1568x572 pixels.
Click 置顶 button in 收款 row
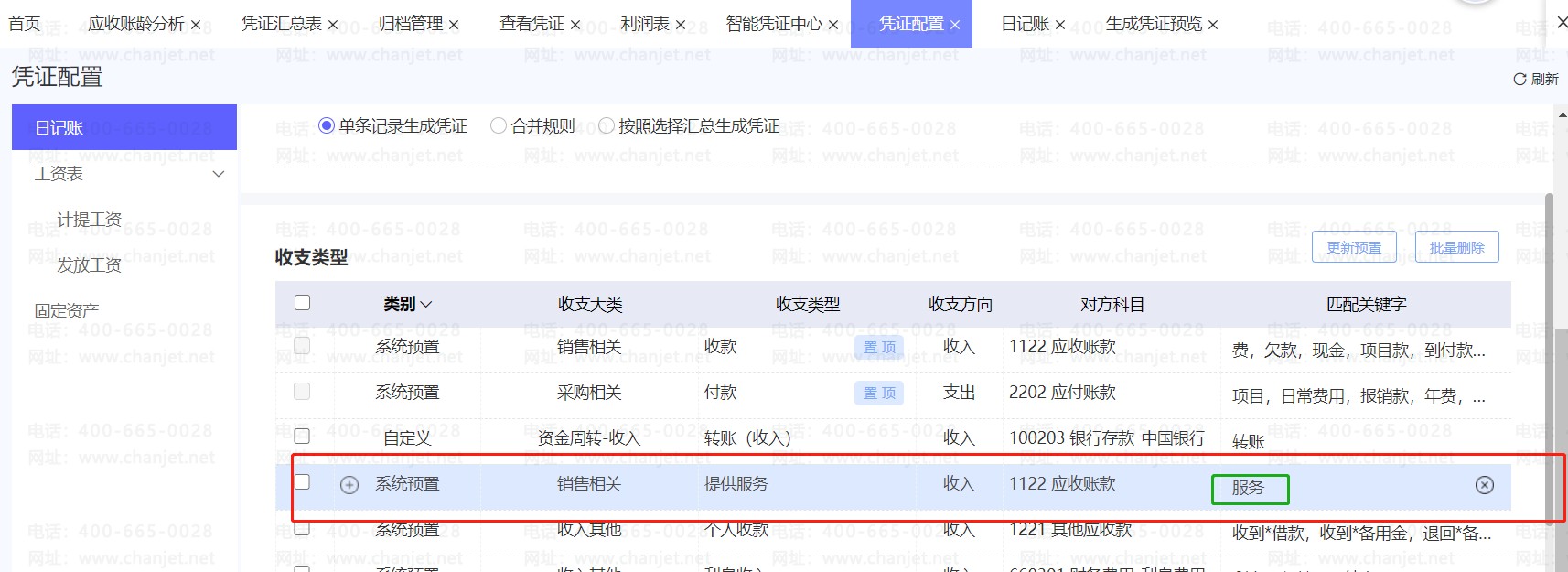pos(879,348)
